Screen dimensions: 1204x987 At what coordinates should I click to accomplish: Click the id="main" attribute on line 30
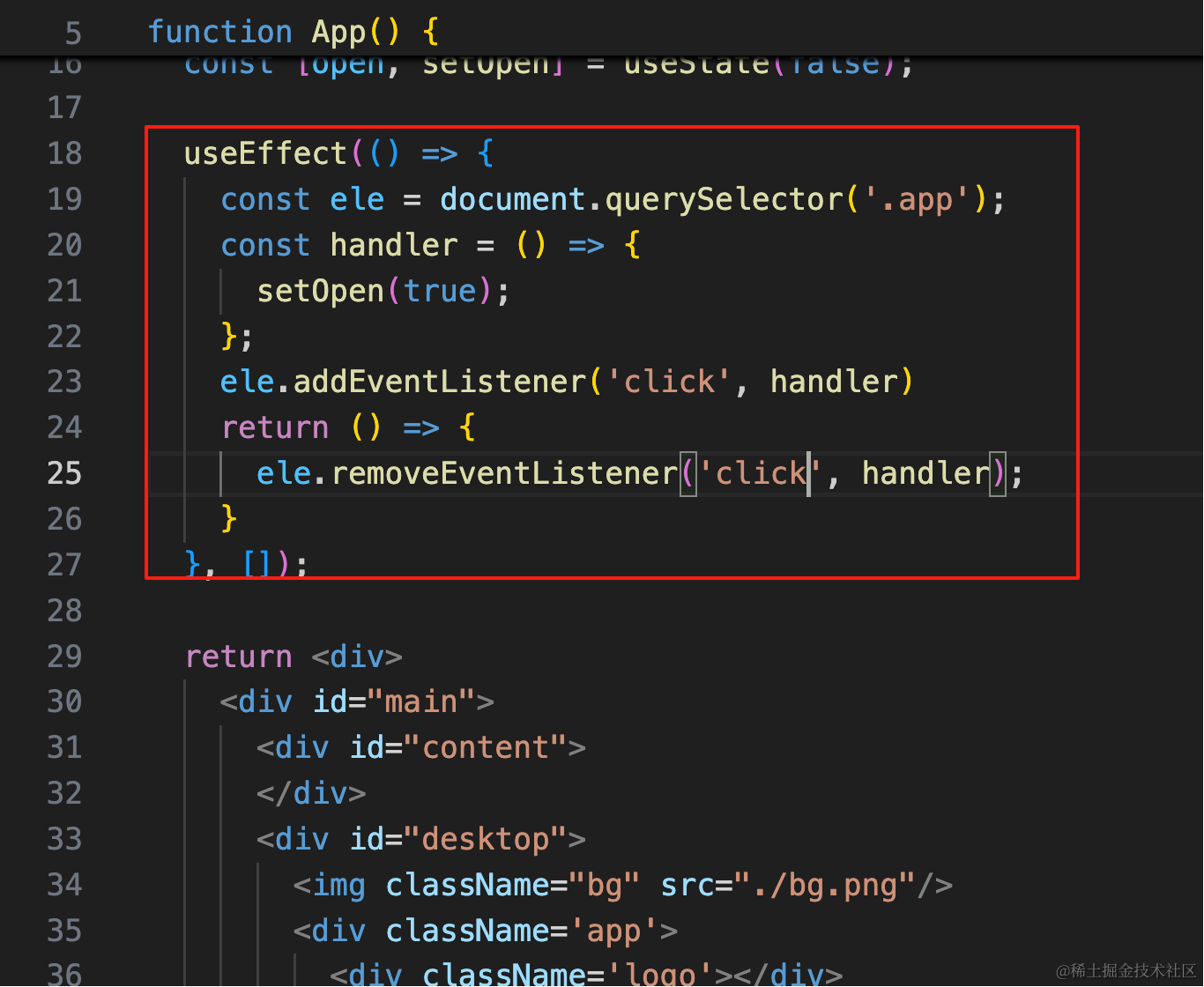click(x=394, y=702)
